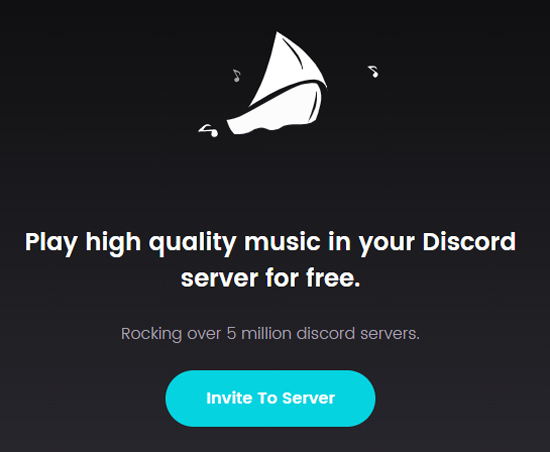Click the "server for free." headline line
The height and width of the screenshot is (452, 550).
click(270, 278)
